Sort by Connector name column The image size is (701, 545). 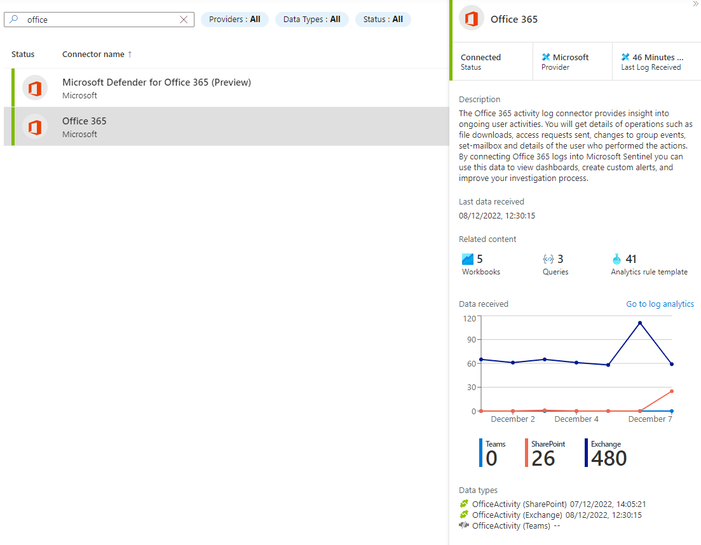[x=96, y=53]
